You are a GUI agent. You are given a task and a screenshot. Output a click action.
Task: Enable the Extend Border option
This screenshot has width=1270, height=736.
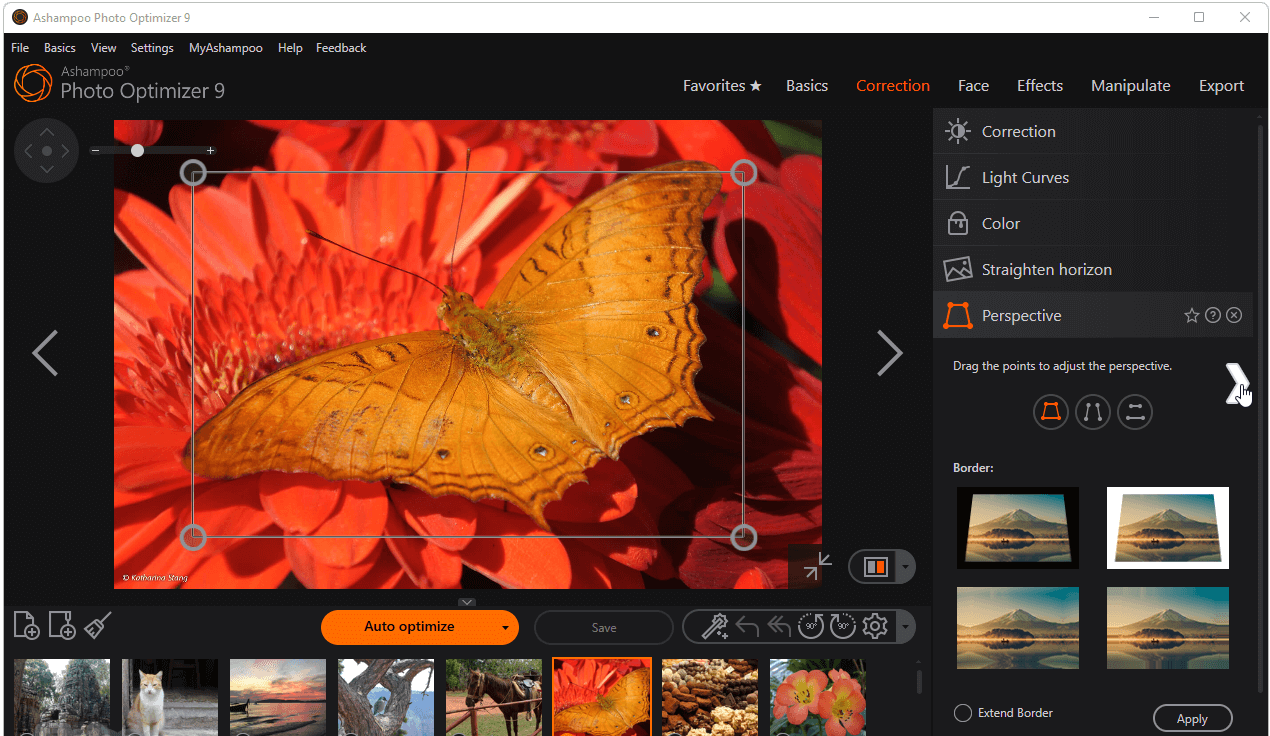tap(963, 713)
